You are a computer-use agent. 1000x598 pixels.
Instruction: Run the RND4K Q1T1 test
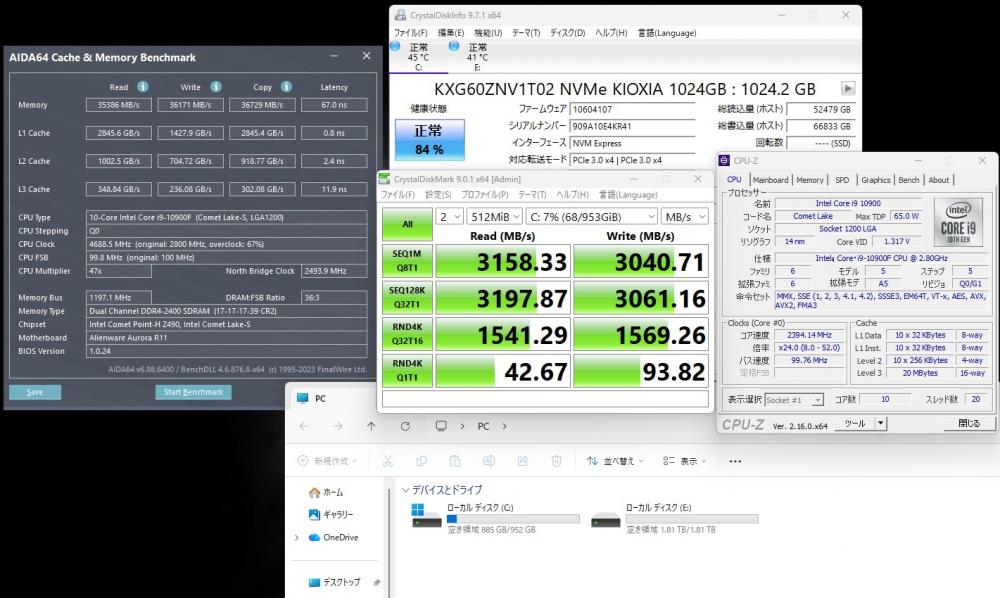coord(408,371)
